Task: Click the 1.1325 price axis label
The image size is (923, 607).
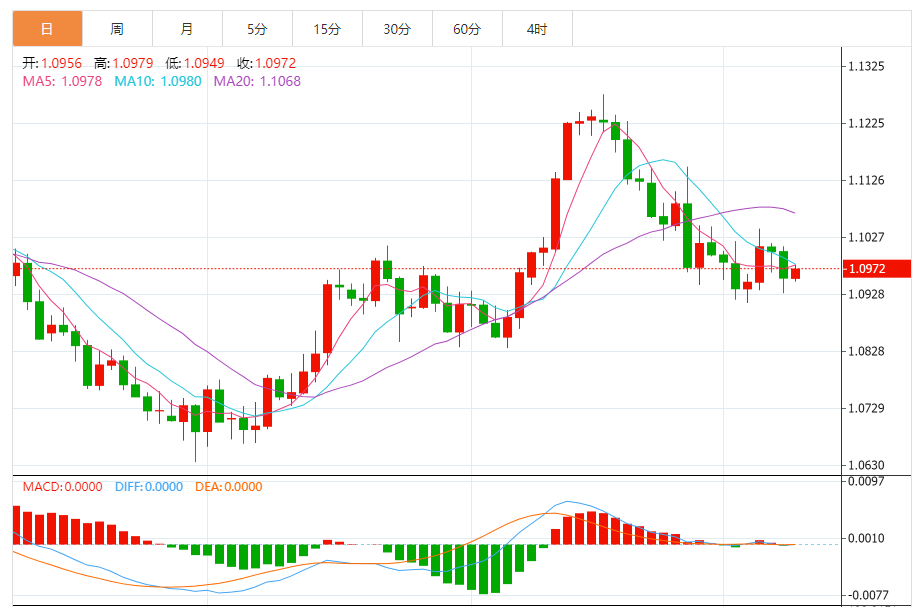Action: [866, 66]
